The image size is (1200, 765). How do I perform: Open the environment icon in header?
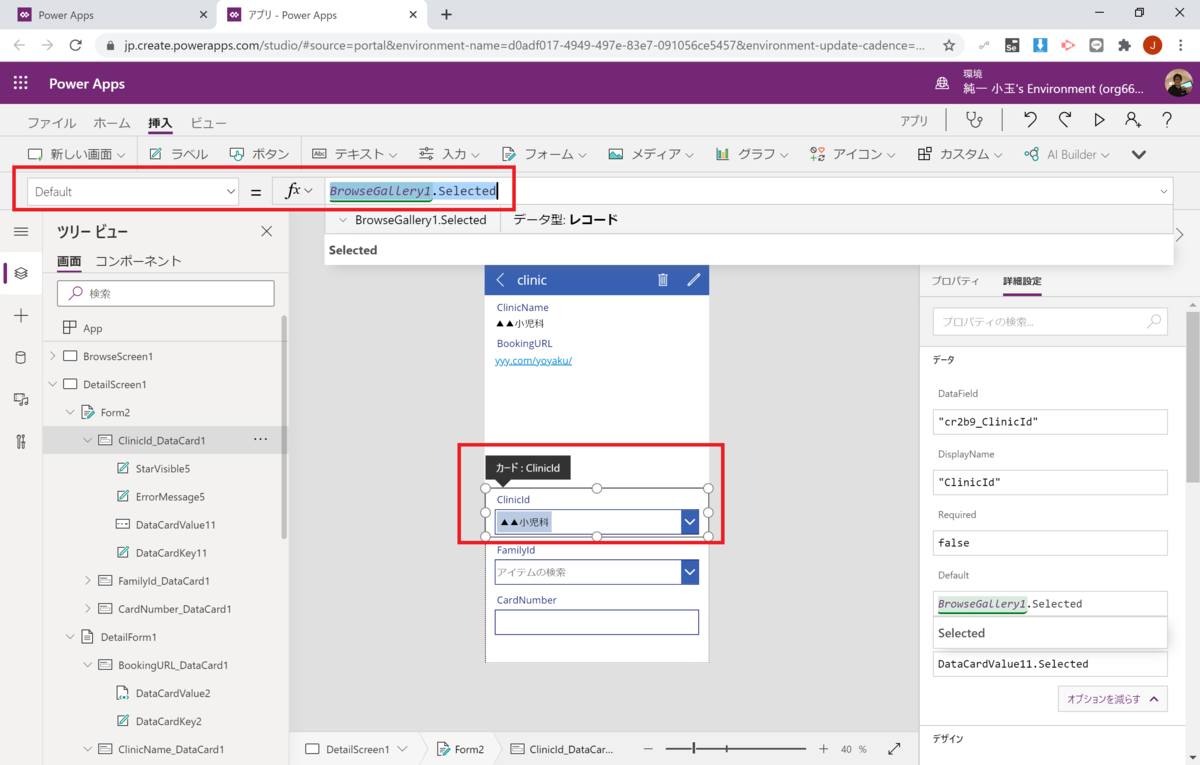click(942, 84)
